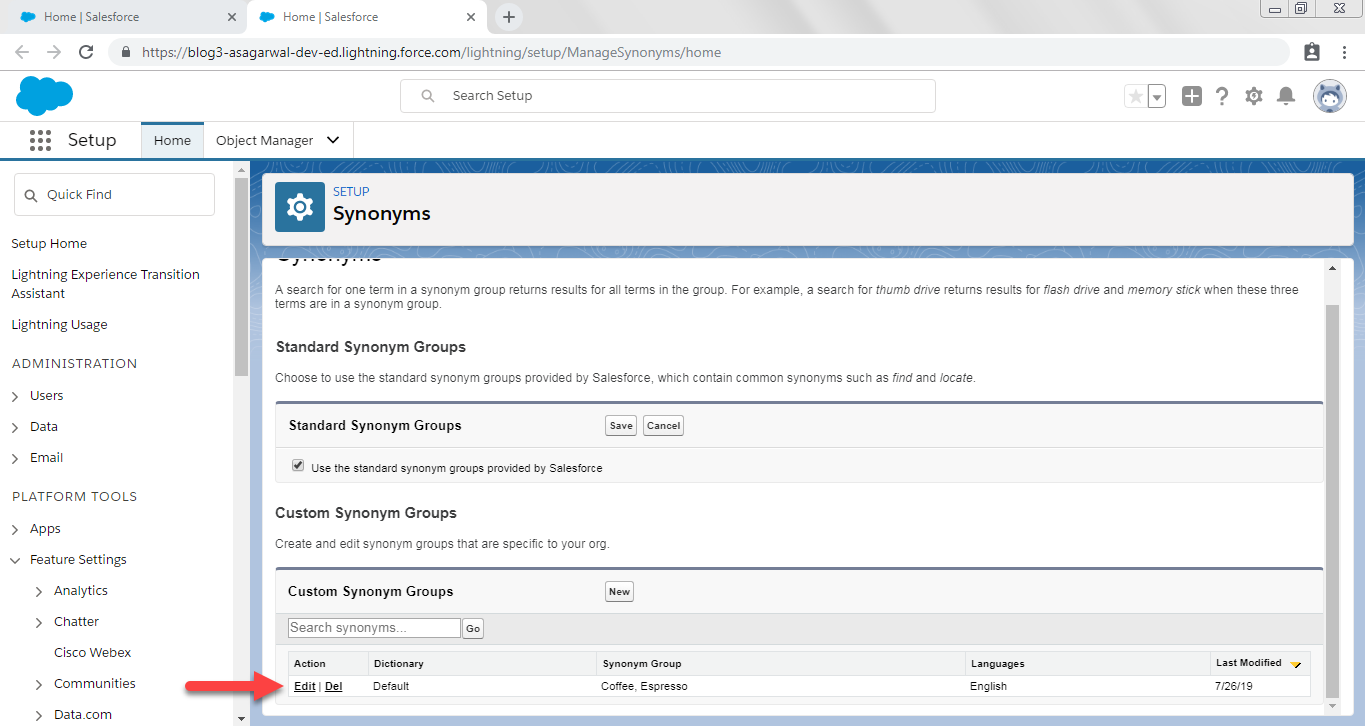This screenshot has width=1365, height=726.
Task: Open the Object Manager dropdown
Action: [277, 140]
